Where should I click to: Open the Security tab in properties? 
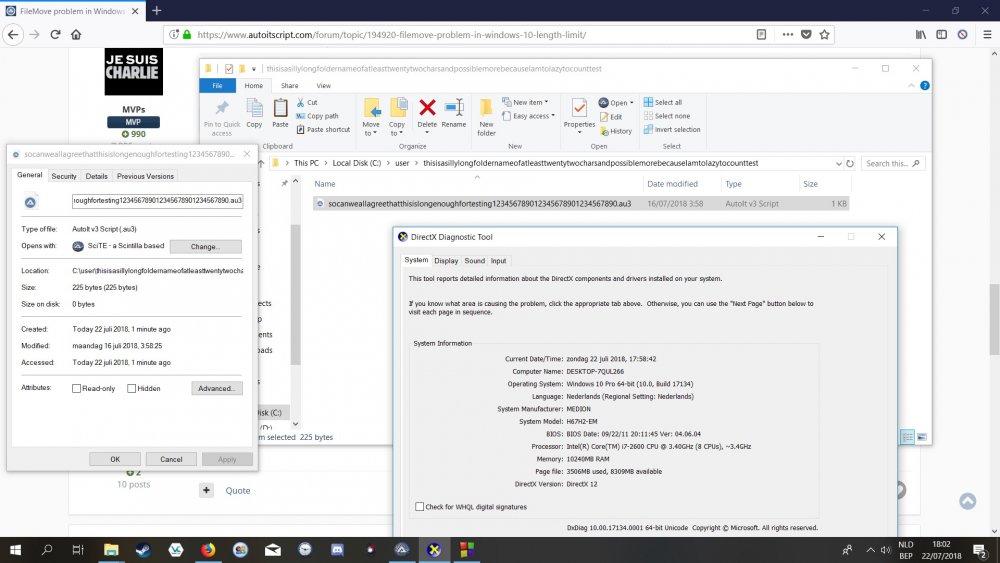point(64,177)
